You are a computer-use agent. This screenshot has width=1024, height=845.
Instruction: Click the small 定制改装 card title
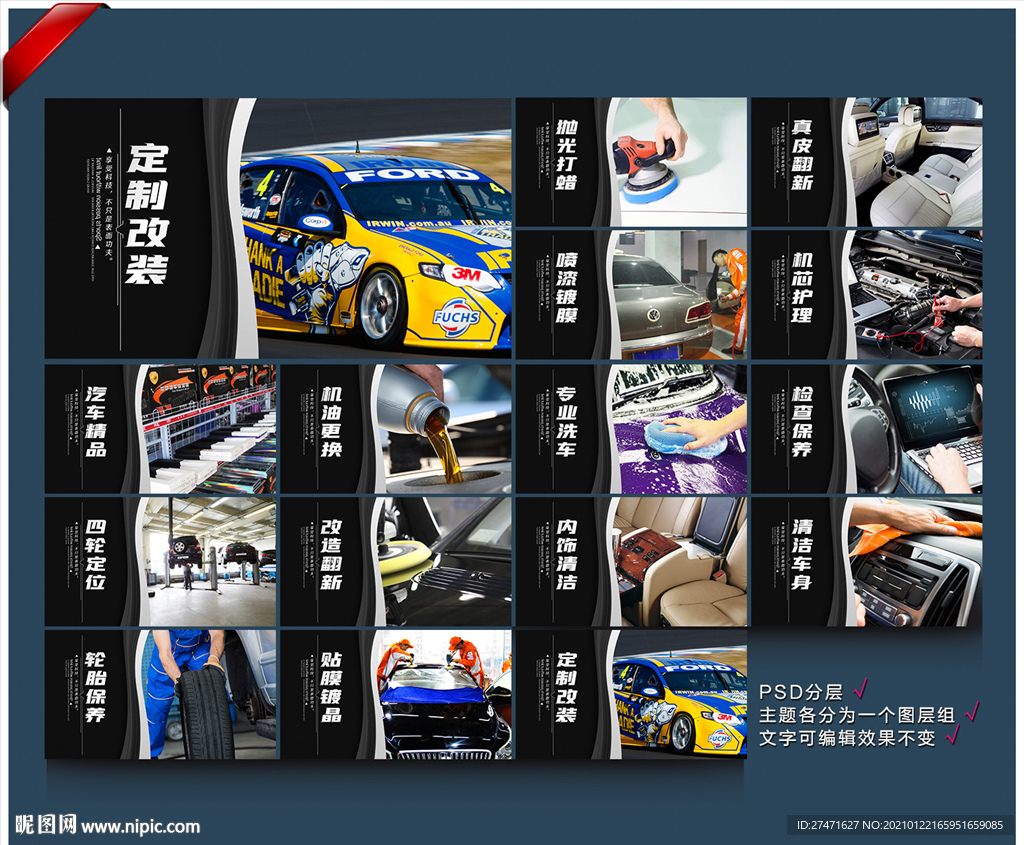[566, 688]
